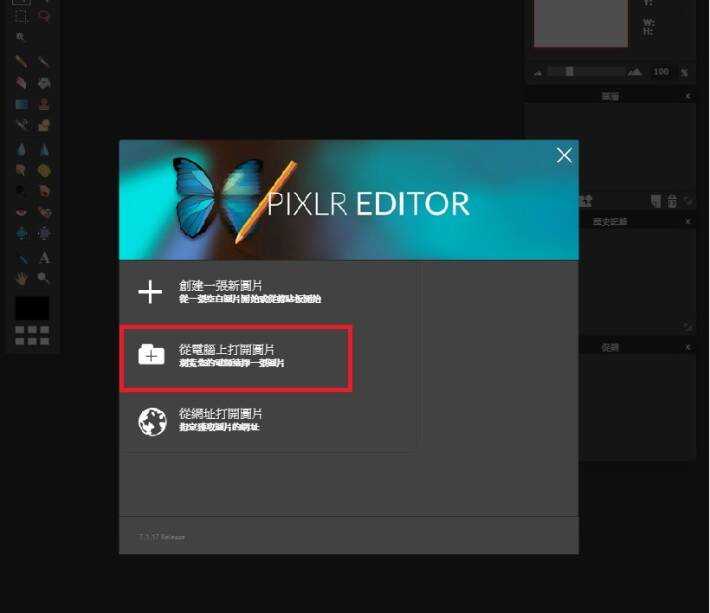The image size is (710, 613).
Task: Select the Blur tool
Action: [x=21, y=149]
